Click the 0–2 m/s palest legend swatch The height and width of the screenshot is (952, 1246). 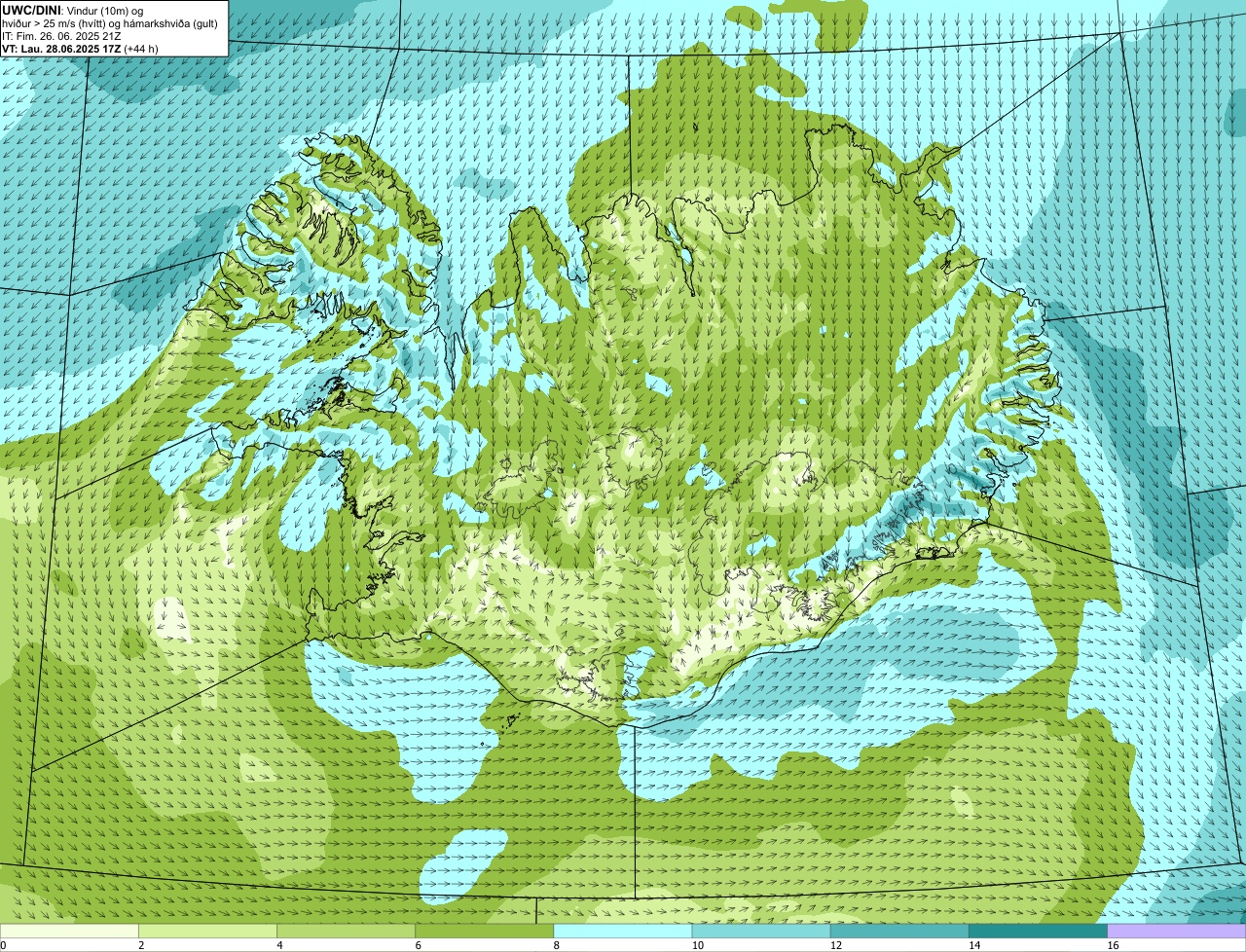click(x=69, y=931)
